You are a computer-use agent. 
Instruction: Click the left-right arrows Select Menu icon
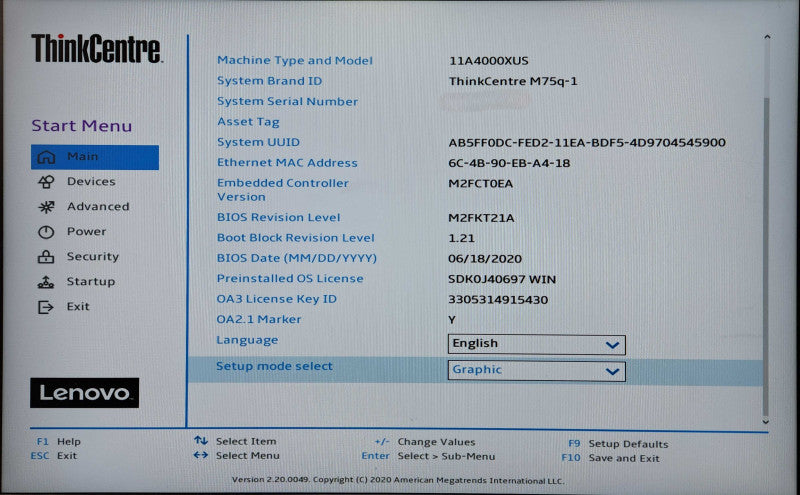point(201,455)
